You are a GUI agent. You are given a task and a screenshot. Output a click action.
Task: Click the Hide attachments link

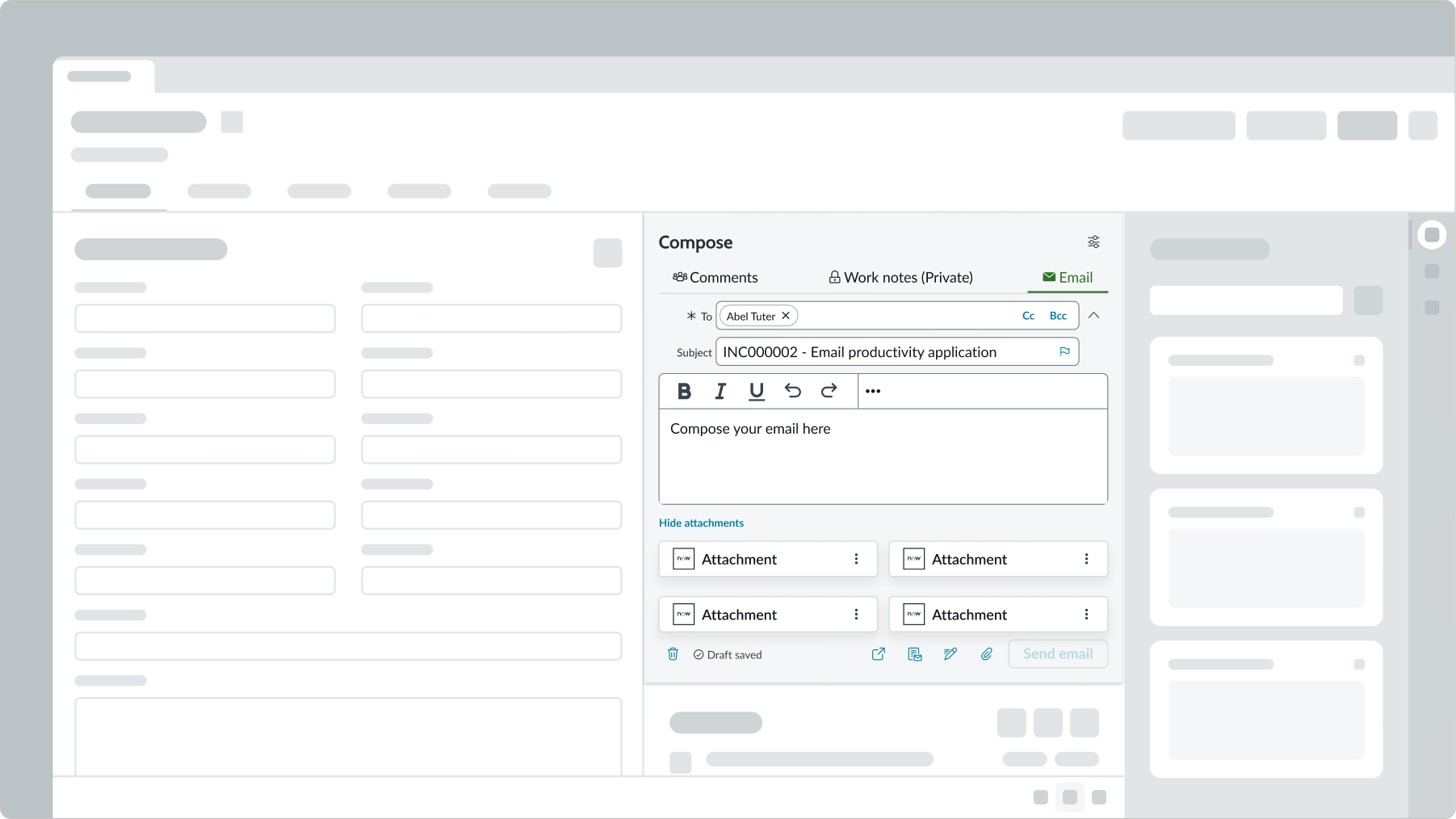(701, 523)
